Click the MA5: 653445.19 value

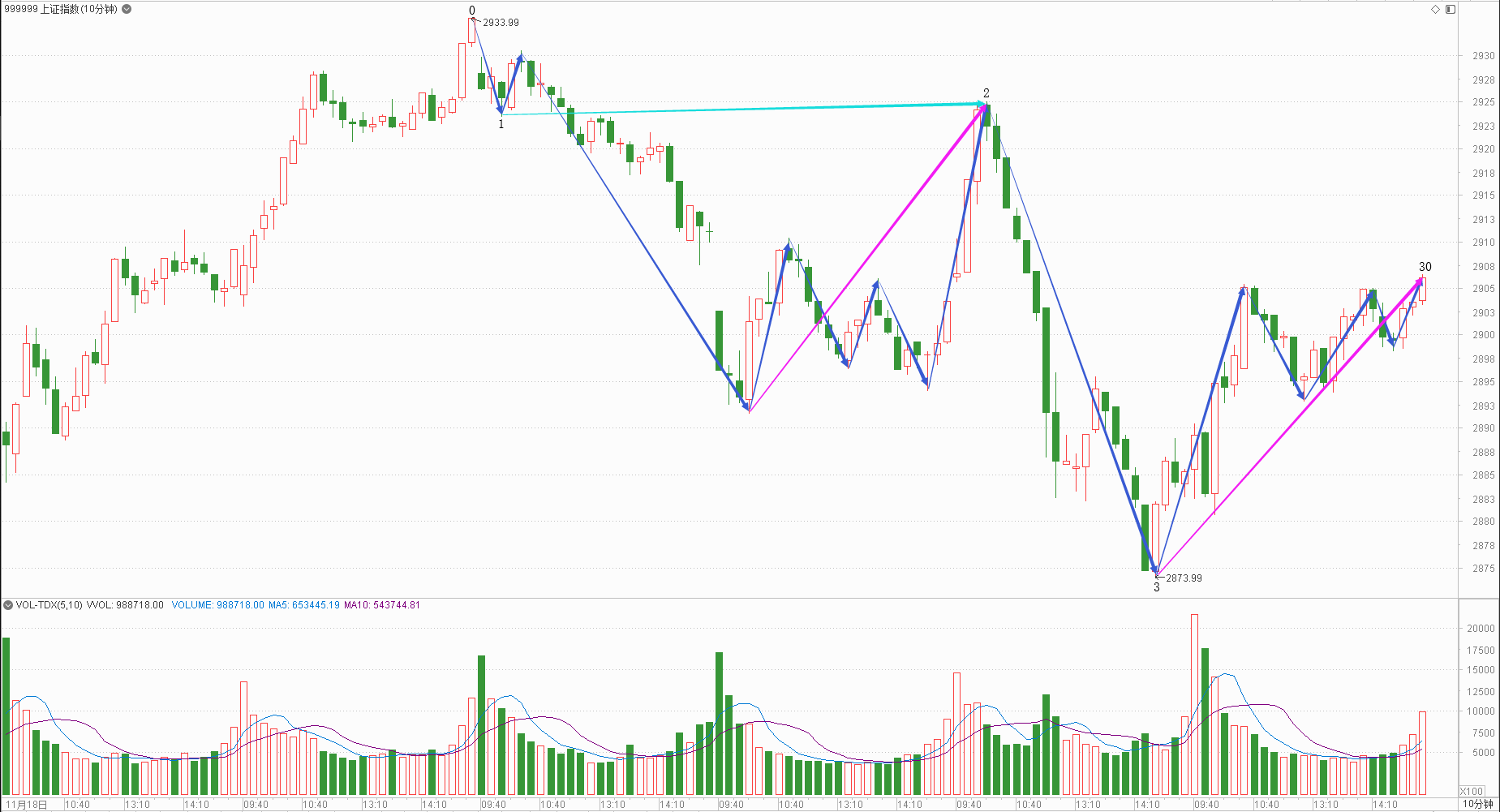304,605
